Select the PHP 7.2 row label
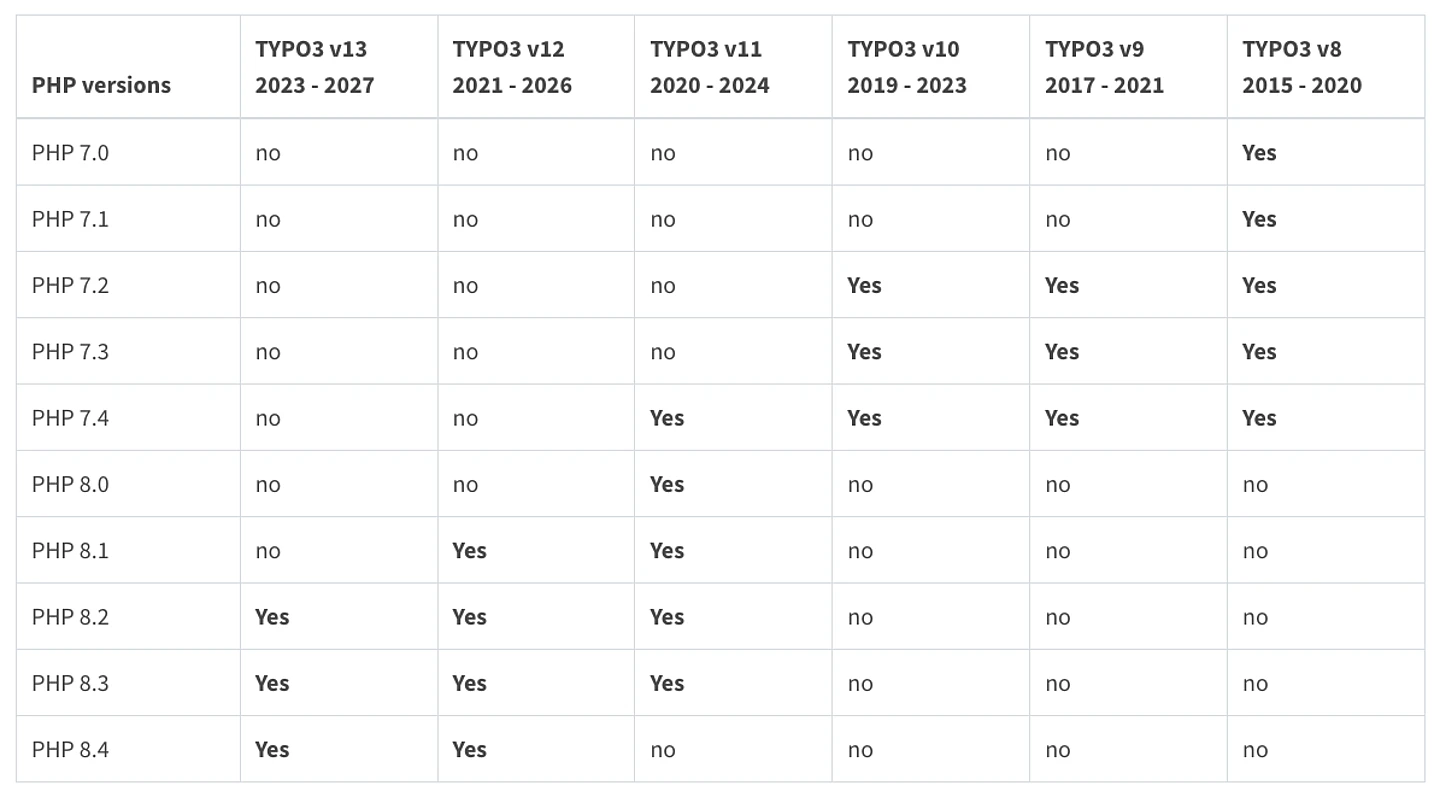The image size is (1440, 797). pyautogui.click(x=70, y=285)
